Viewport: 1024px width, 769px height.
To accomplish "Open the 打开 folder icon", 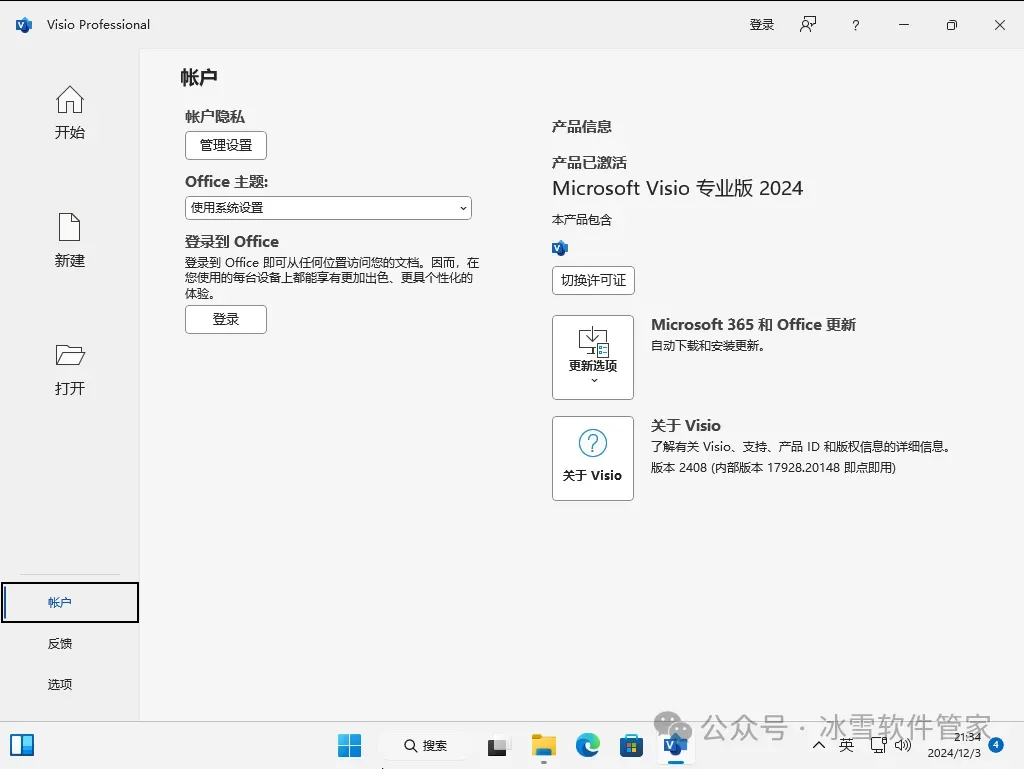I will click(69, 369).
